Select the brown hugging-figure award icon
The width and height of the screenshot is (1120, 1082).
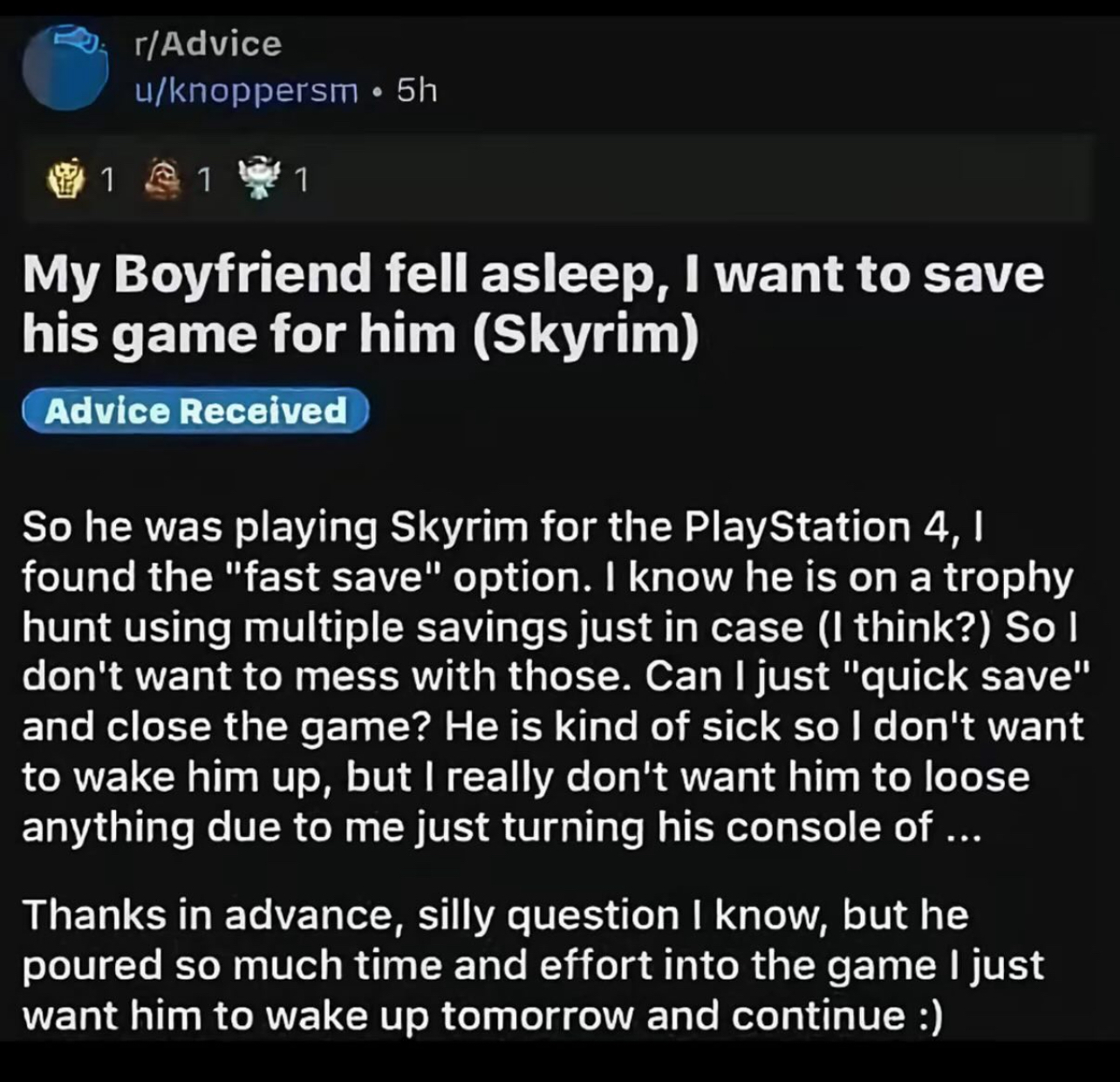click(165, 180)
